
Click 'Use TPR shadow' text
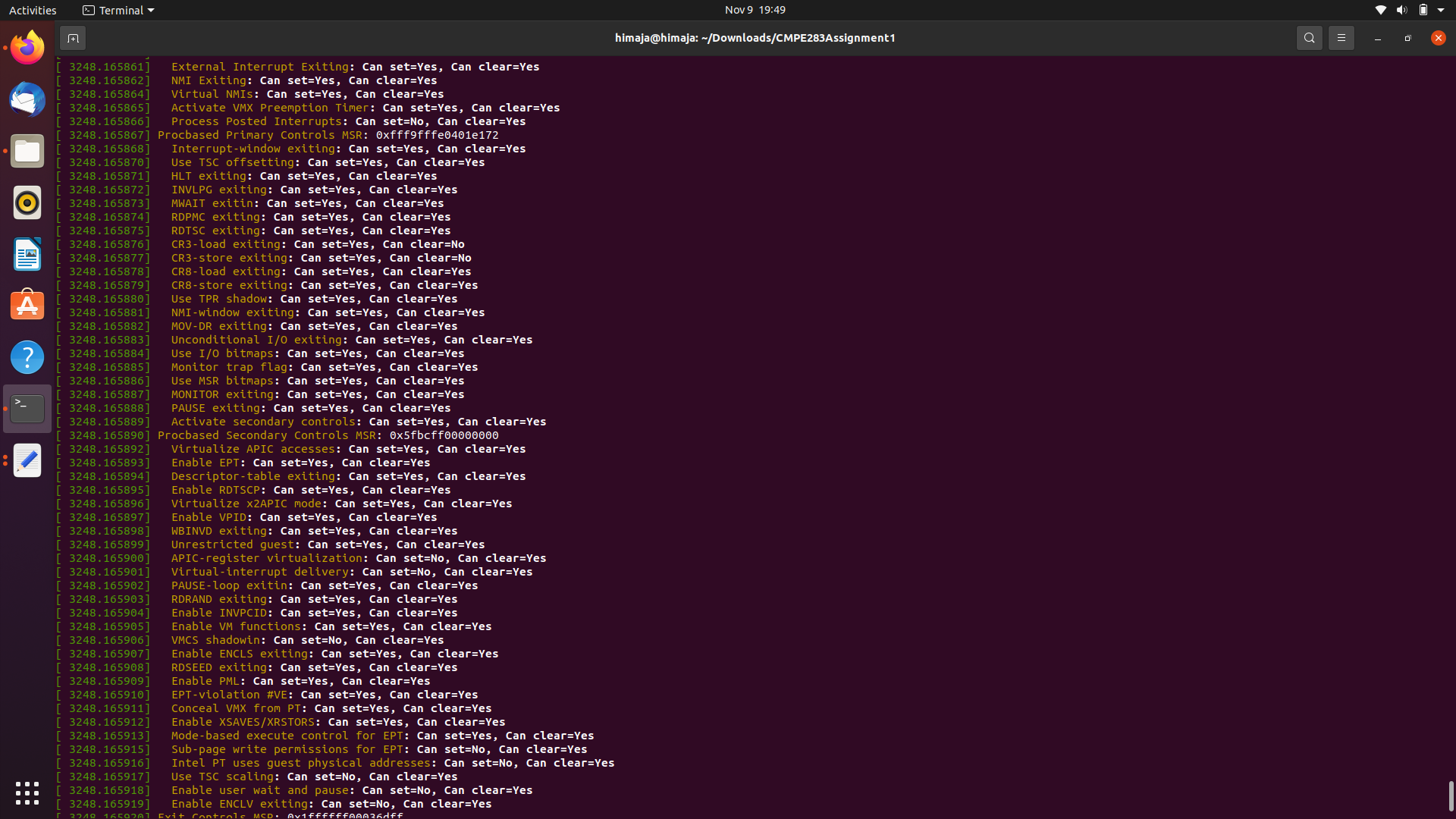click(218, 299)
